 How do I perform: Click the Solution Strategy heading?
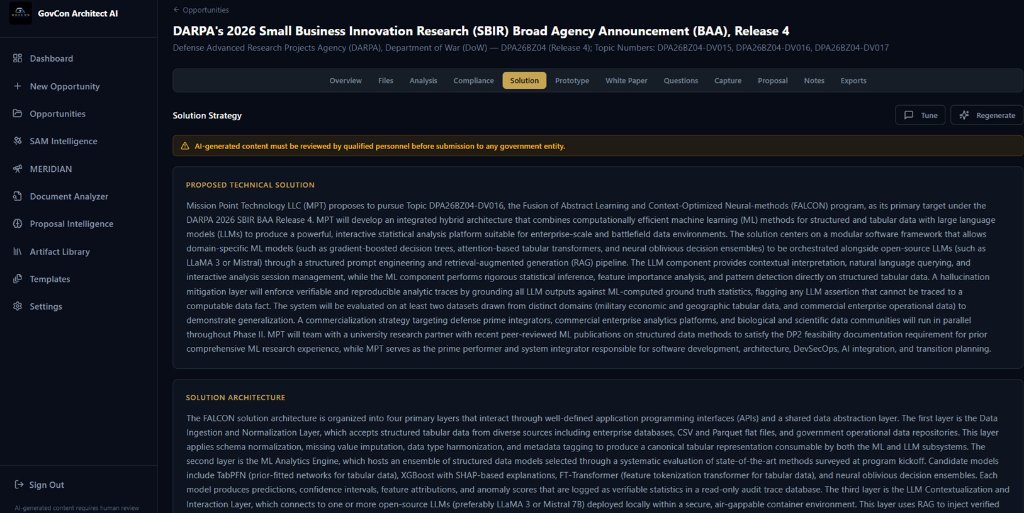pyautogui.click(x=207, y=116)
